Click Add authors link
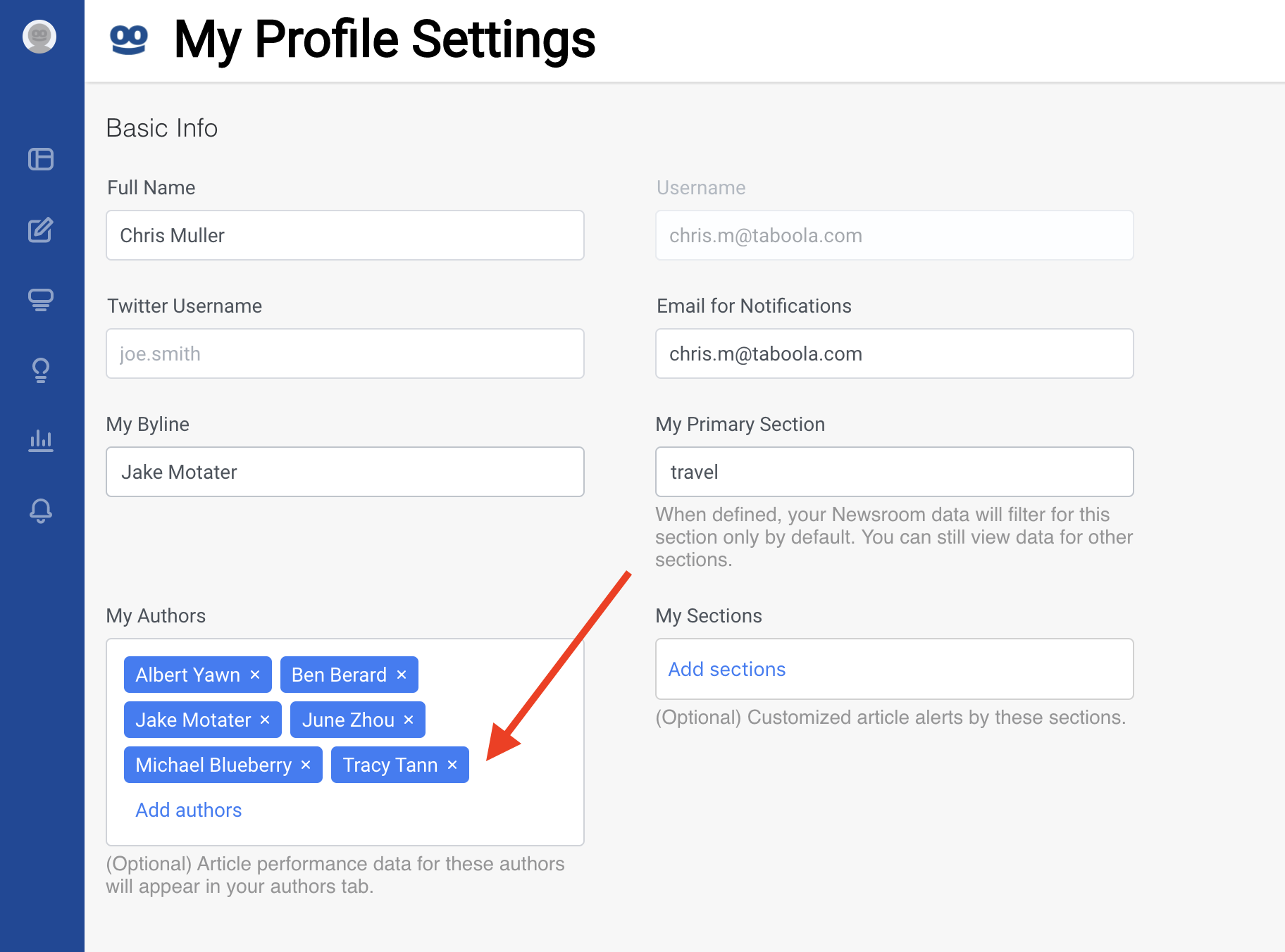Image resolution: width=1285 pixels, height=952 pixels. 188,810
